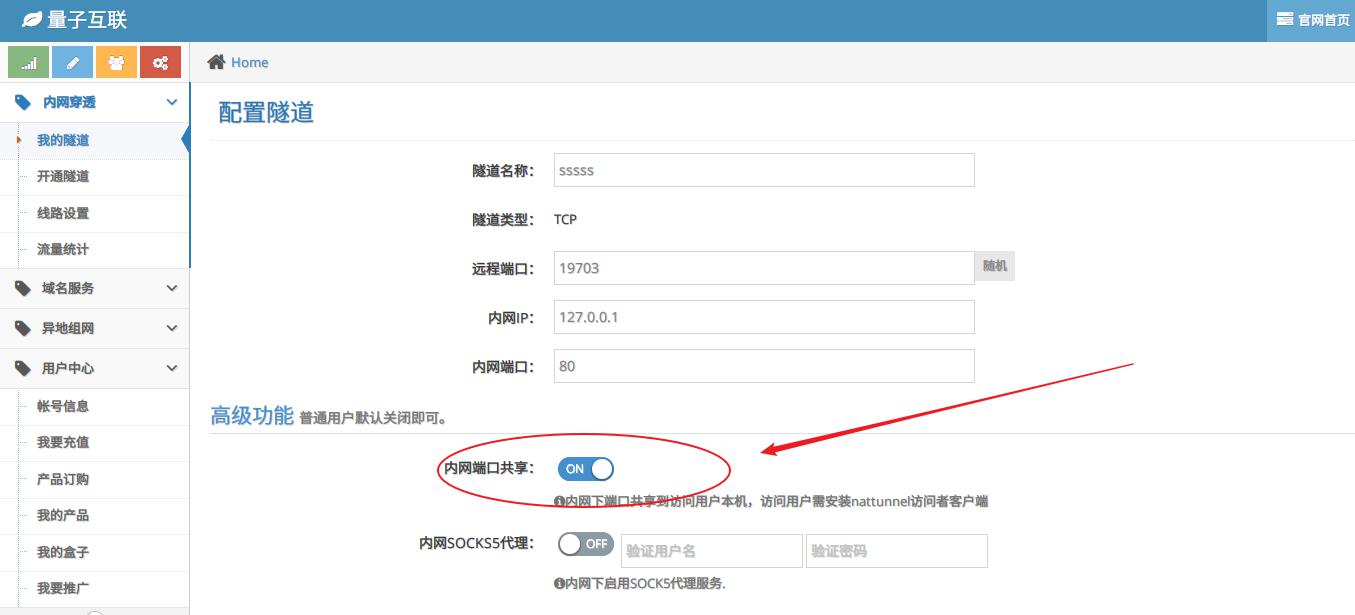Expand the 域名服务 section chevron

[172, 288]
